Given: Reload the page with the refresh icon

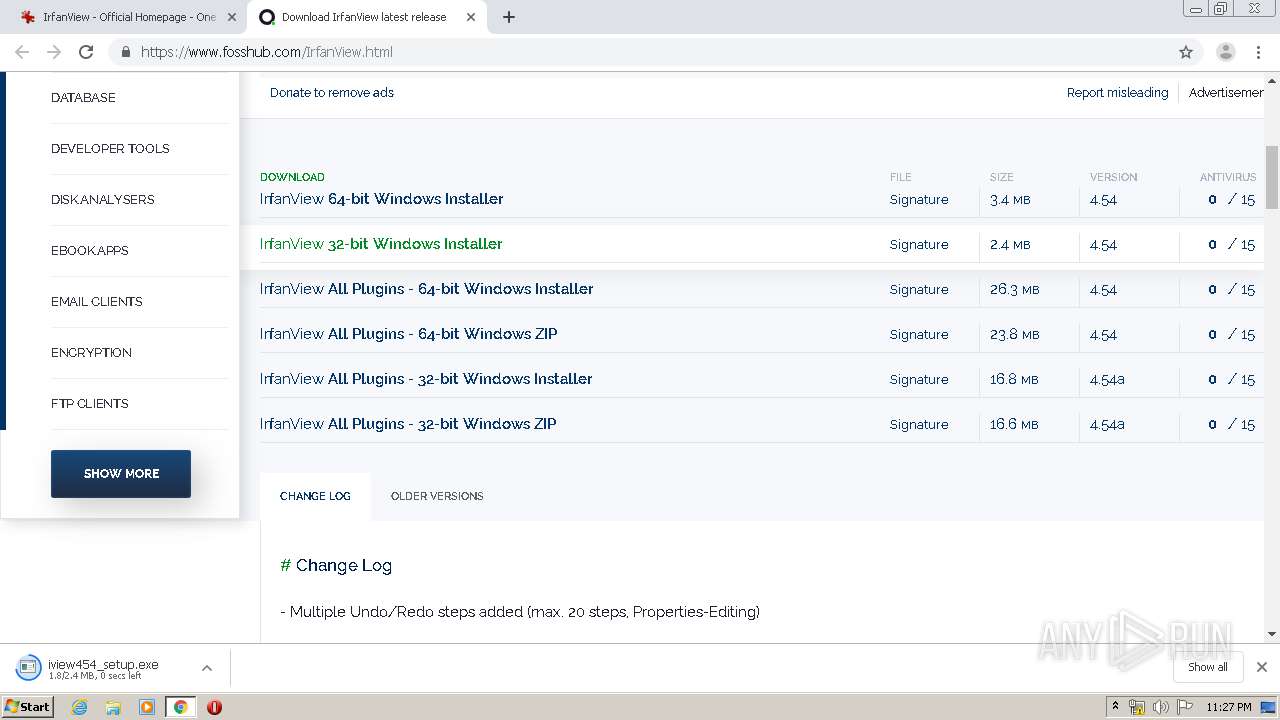Looking at the screenshot, I should point(86,52).
